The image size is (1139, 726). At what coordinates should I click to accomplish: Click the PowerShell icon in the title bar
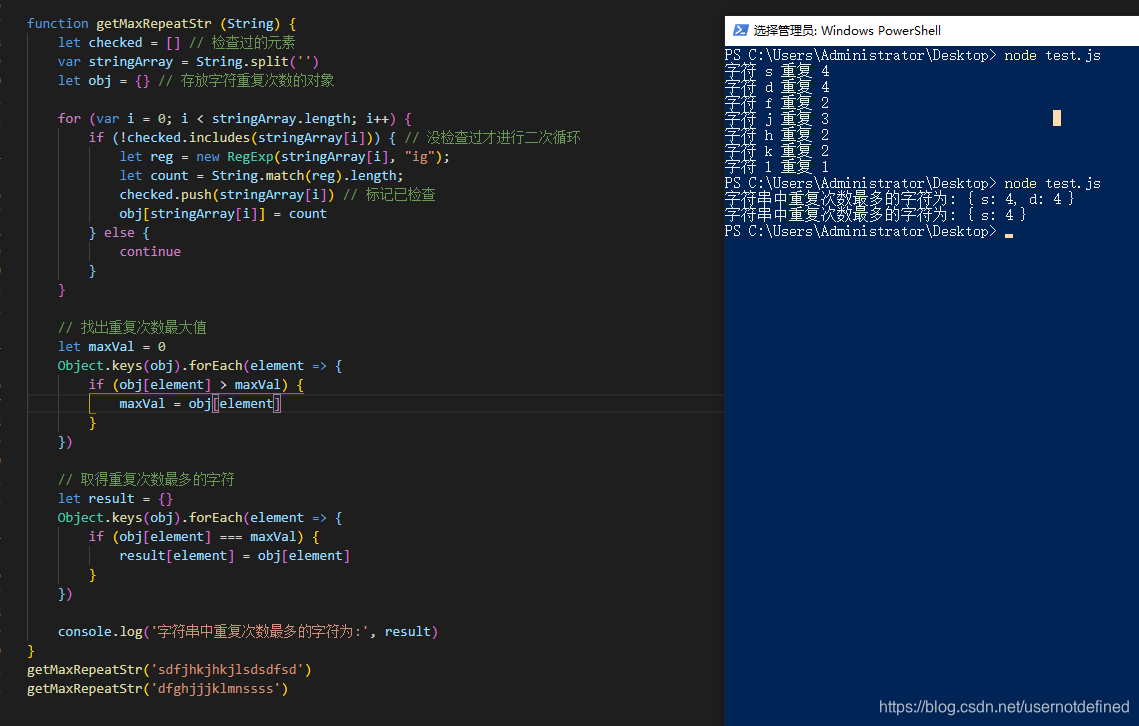740,31
